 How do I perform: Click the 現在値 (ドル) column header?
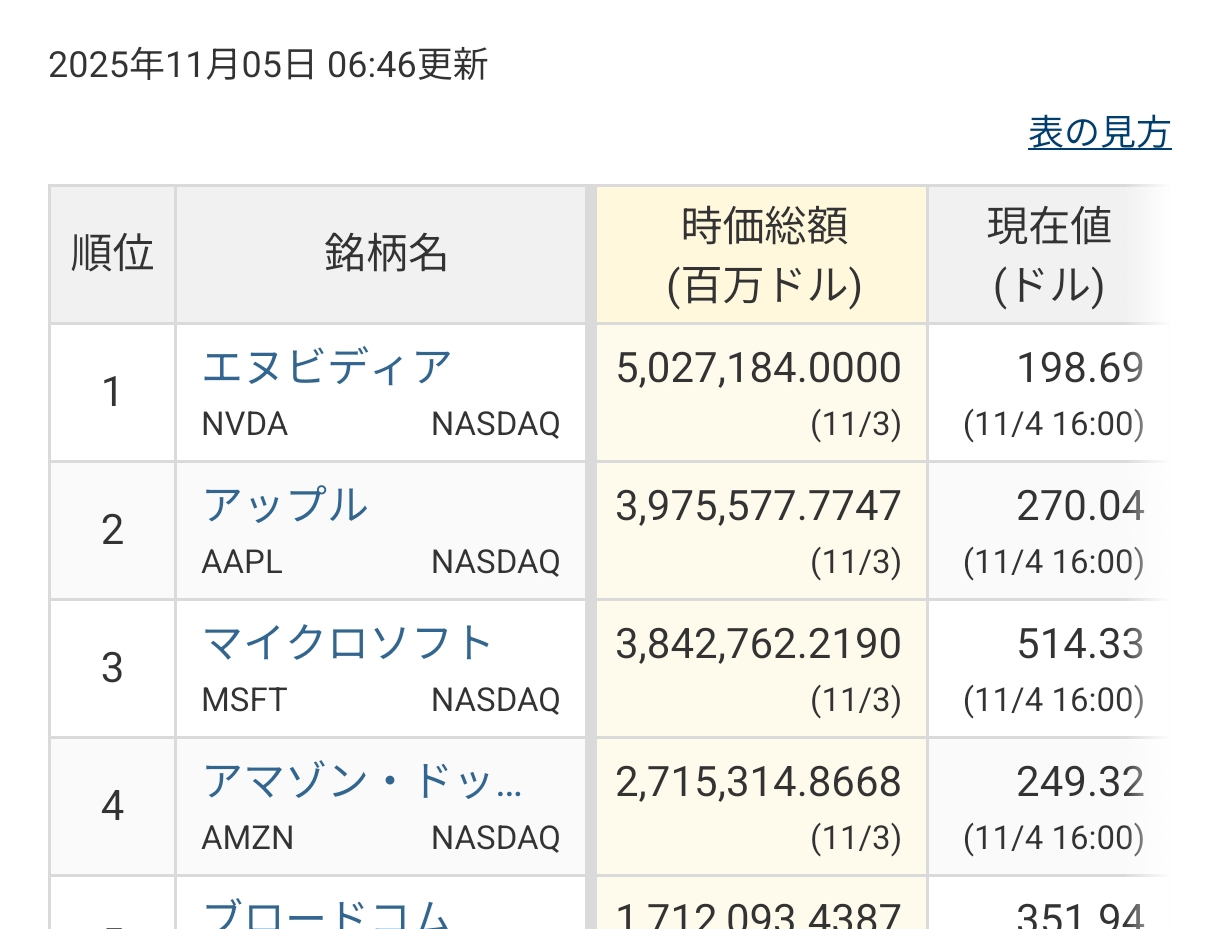pos(1048,255)
